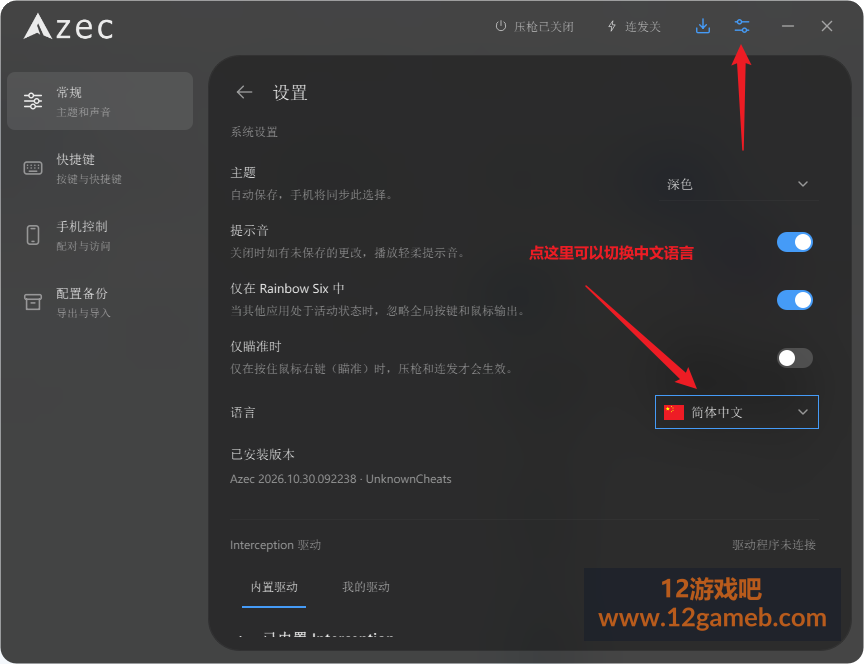Screen dimensions: 864x664
Task: Click the power icon beside 压枪已关闭
Action: 500,26
